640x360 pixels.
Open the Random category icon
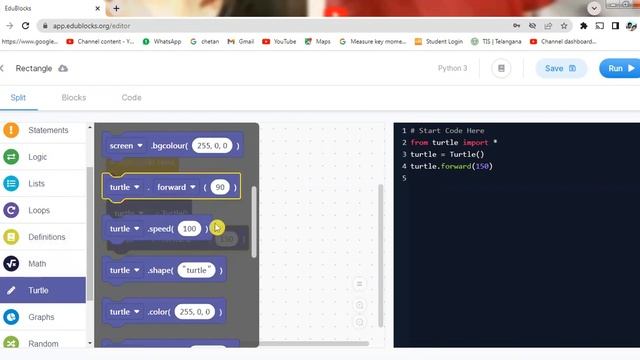[11, 343]
